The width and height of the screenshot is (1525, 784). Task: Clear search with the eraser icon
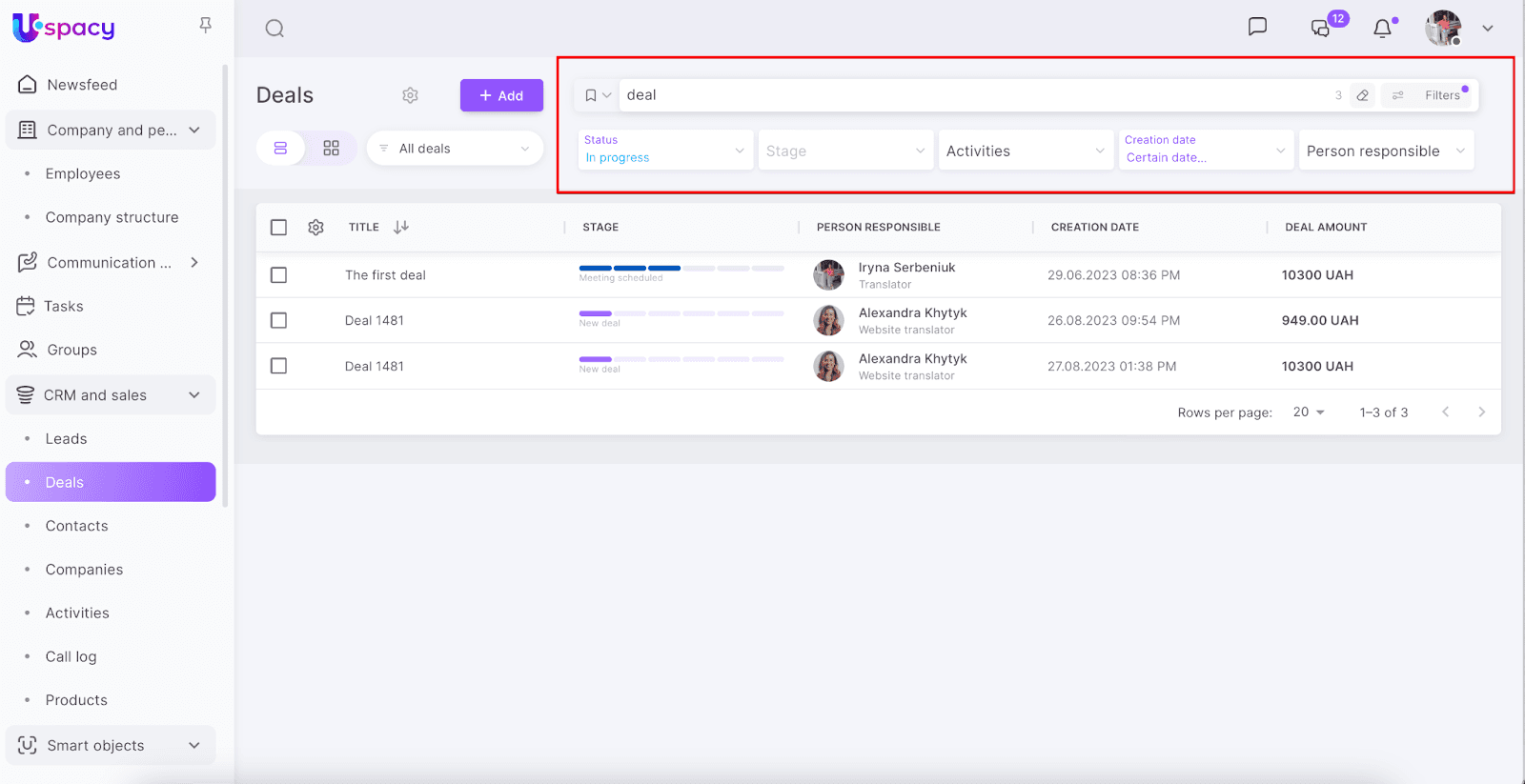(x=1363, y=95)
